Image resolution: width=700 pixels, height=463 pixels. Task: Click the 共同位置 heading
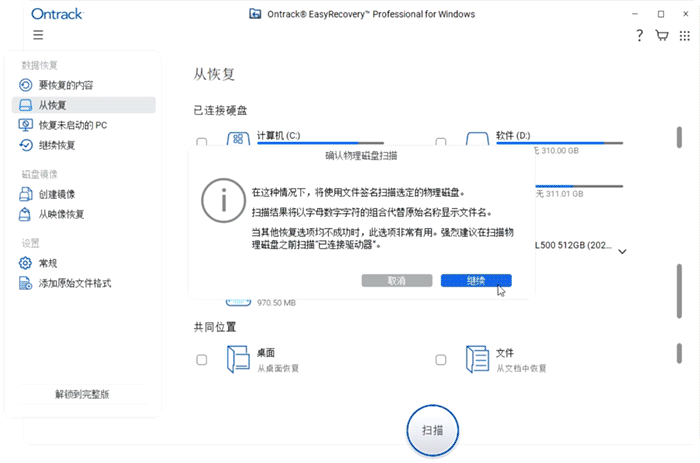[215, 327]
